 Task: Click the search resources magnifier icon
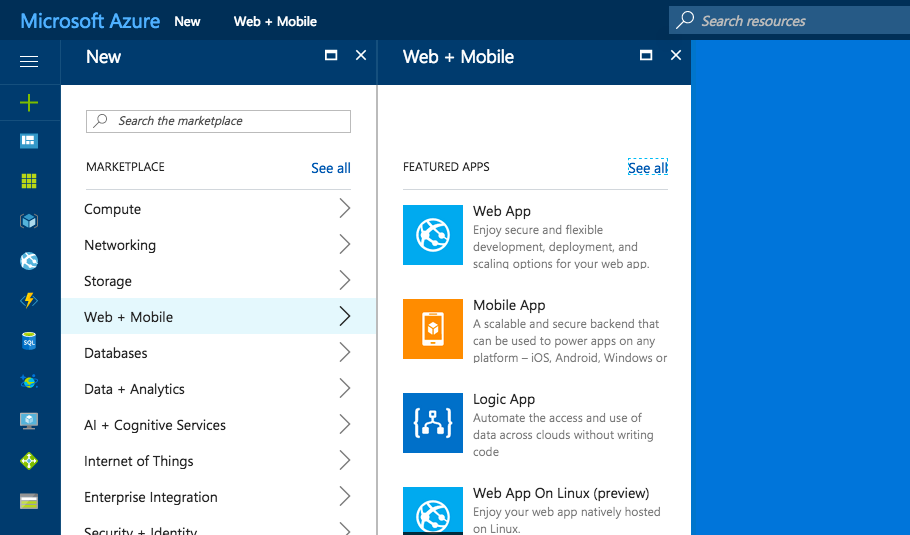685,20
